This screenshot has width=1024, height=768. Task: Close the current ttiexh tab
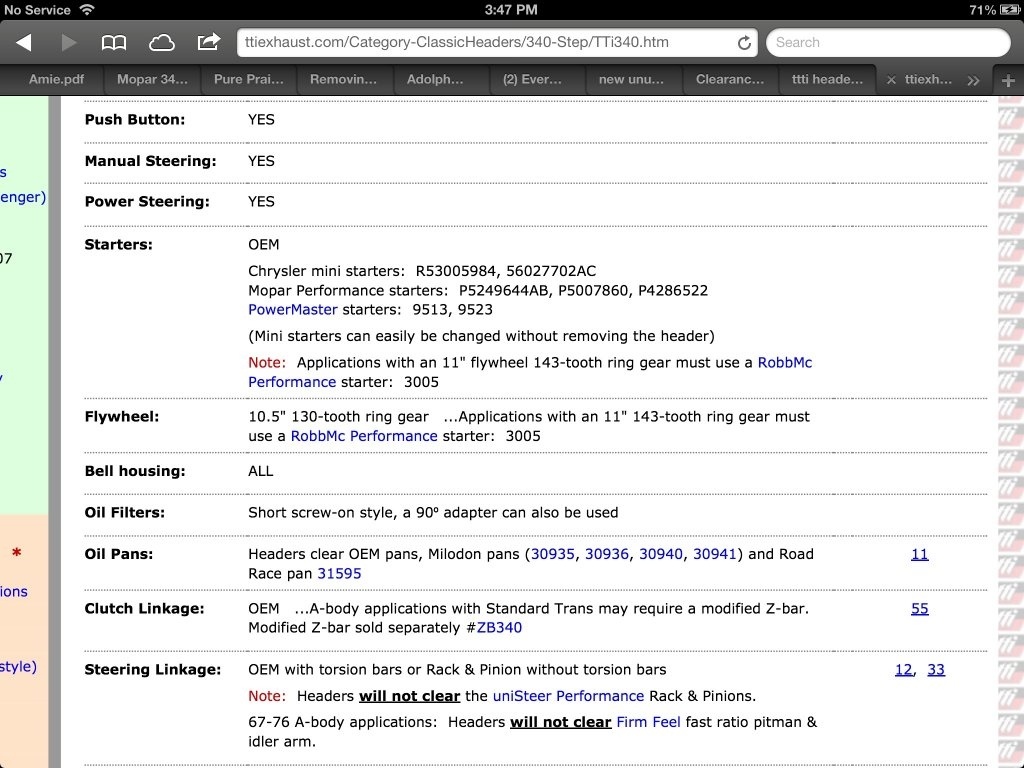[890, 80]
